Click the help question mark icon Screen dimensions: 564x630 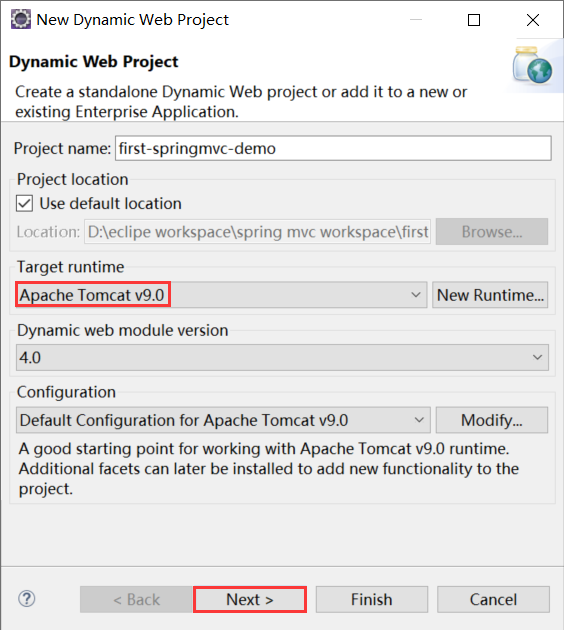coord(27,599)
